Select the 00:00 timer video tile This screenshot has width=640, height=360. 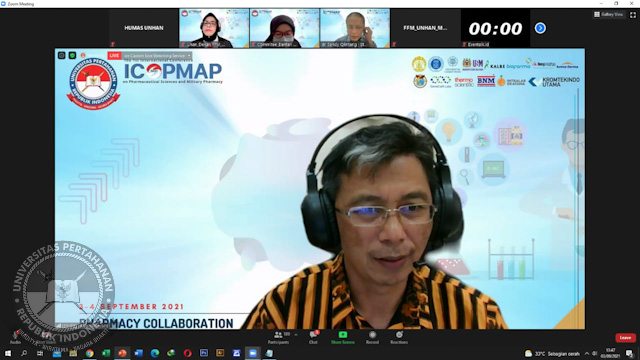click(495, 28)
